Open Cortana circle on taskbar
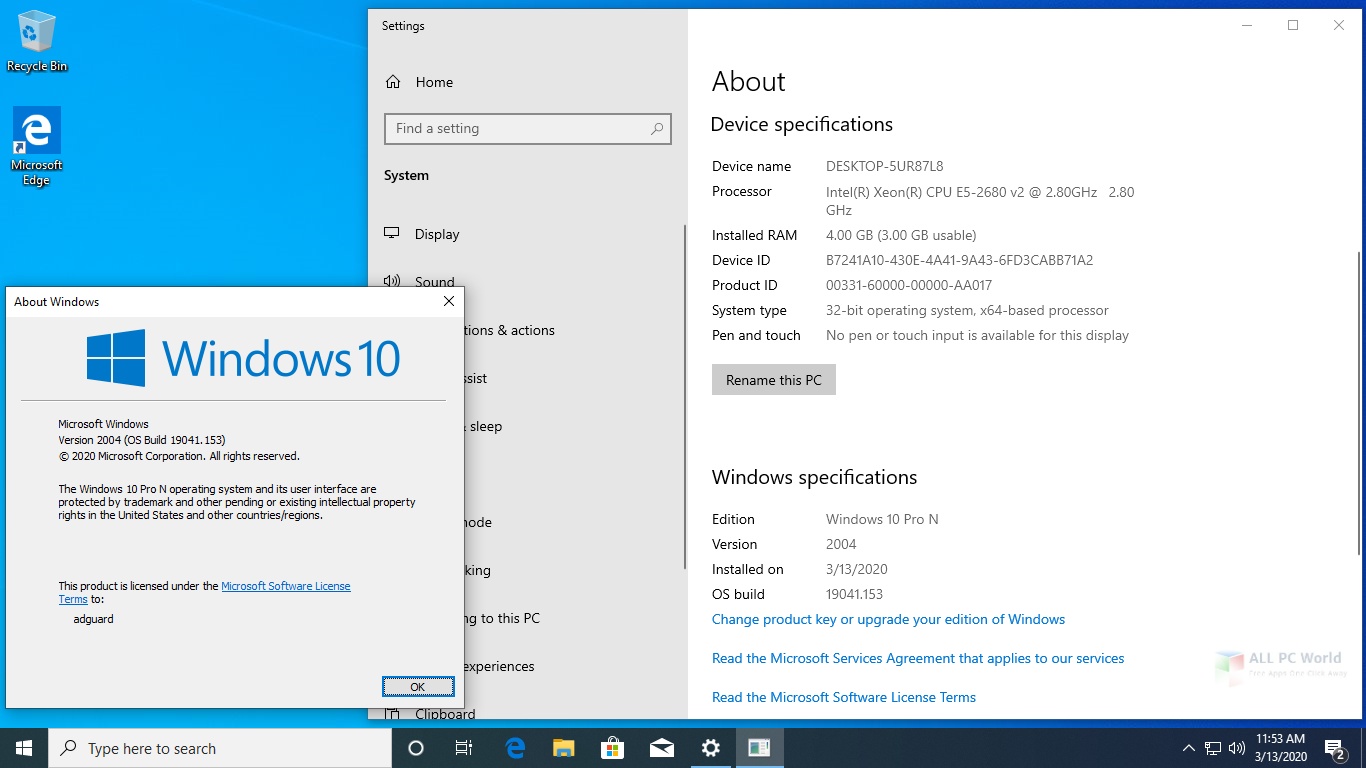 click(x=416, y=748)
